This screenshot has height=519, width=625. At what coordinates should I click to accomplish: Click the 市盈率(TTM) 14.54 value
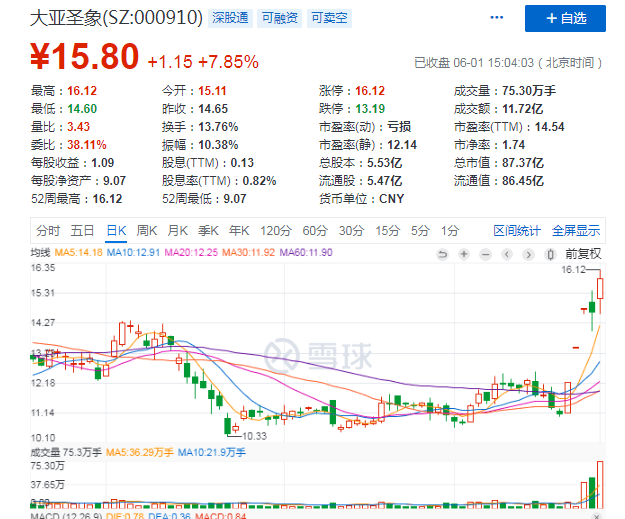pyautogui.click(x=549, y=127)
